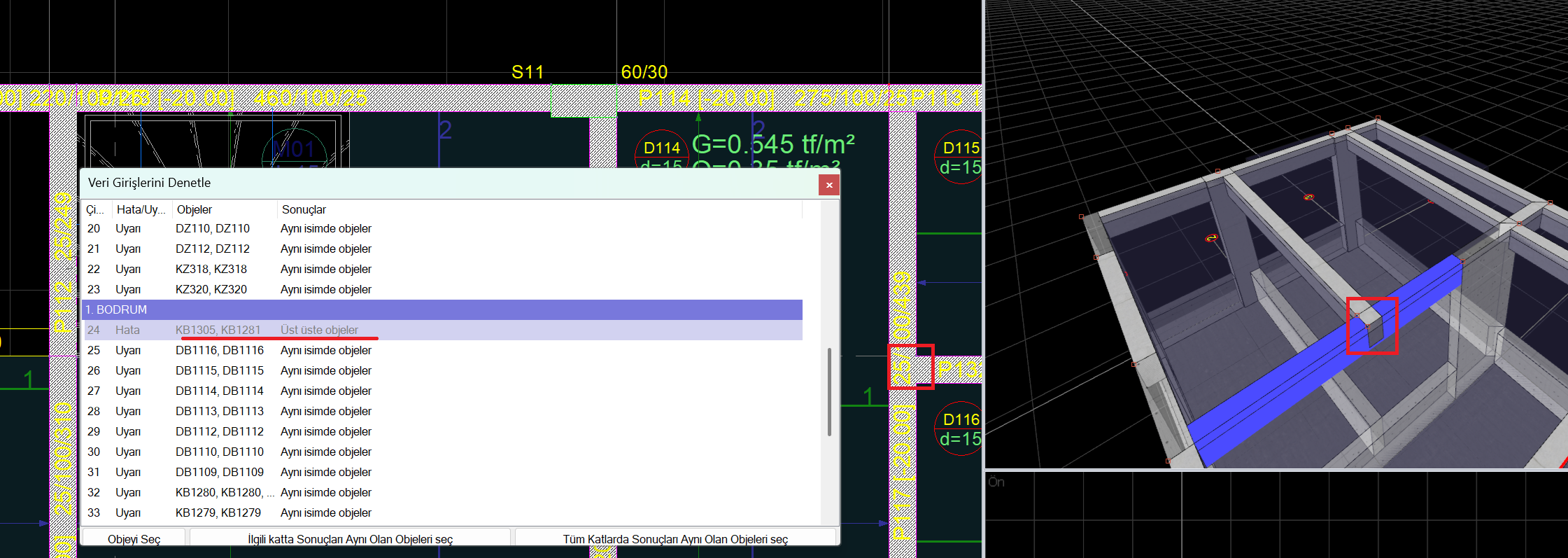The image size is (1568, 558).
Task: Click the Objeyi Seç button
Action: tap(134, 538)
